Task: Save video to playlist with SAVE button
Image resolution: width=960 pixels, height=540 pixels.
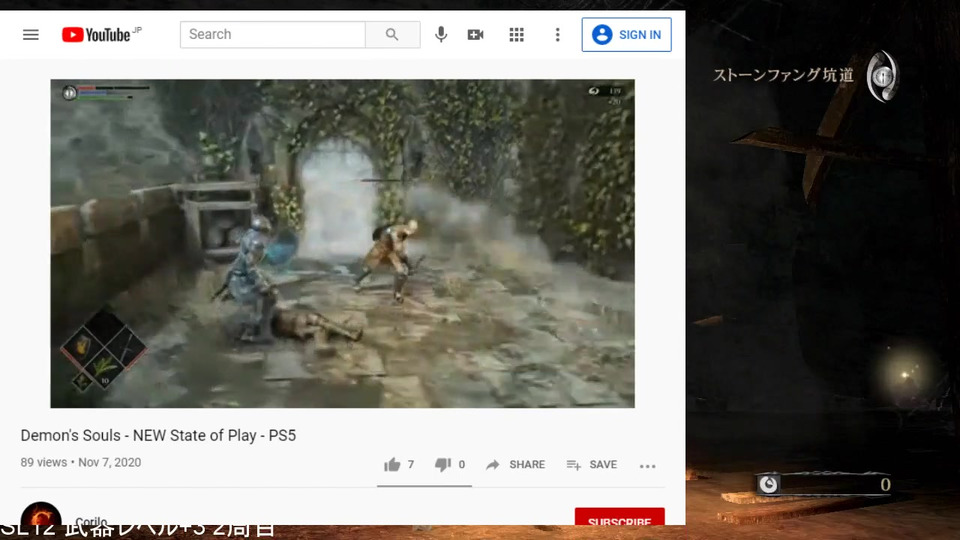Action: tap(591, 465)
